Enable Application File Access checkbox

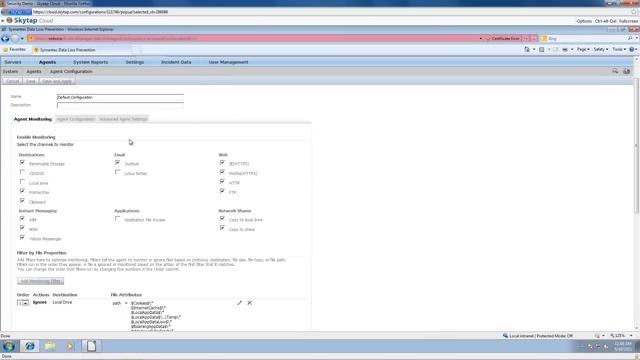point(118,219)
